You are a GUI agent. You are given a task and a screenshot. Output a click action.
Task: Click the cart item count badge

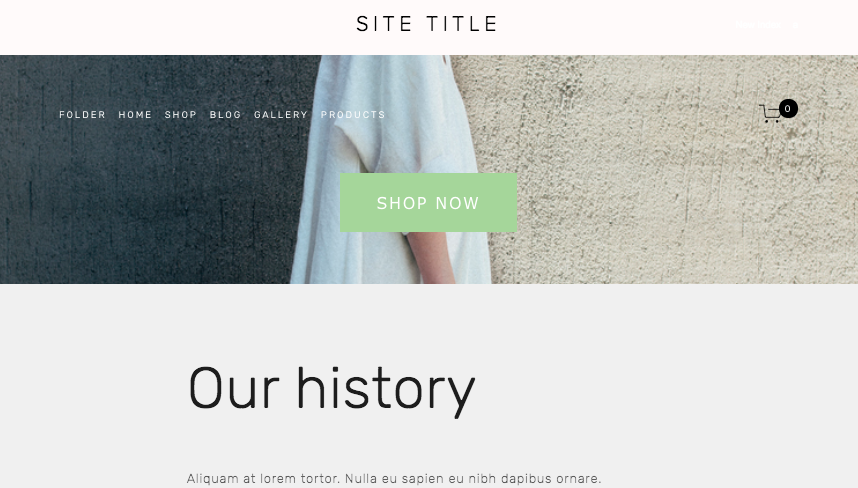(788, 108)
